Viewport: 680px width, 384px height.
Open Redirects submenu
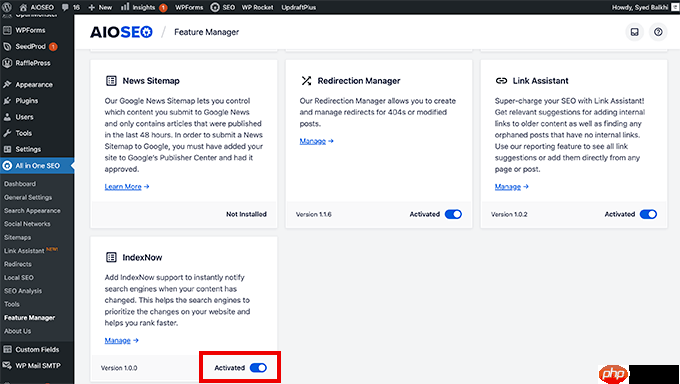click(x=18, y=264)
